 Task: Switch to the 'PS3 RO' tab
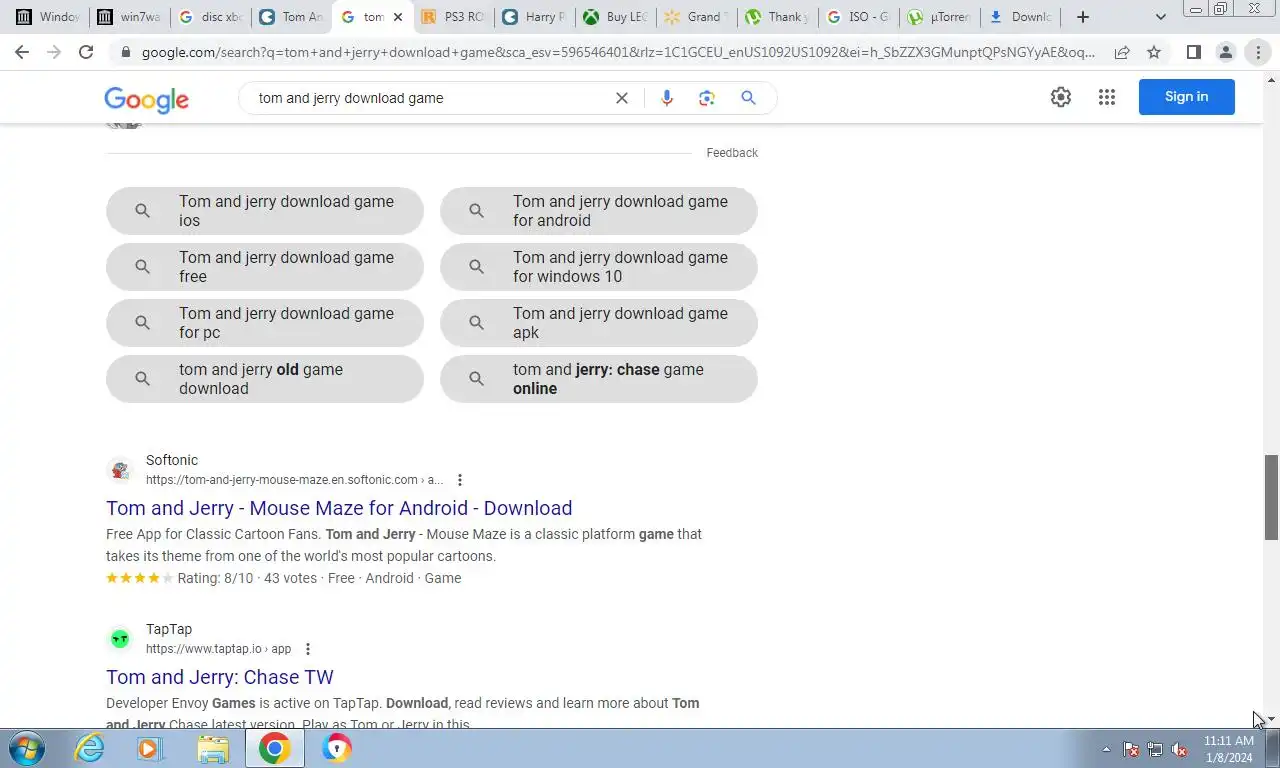click(453, 17)
